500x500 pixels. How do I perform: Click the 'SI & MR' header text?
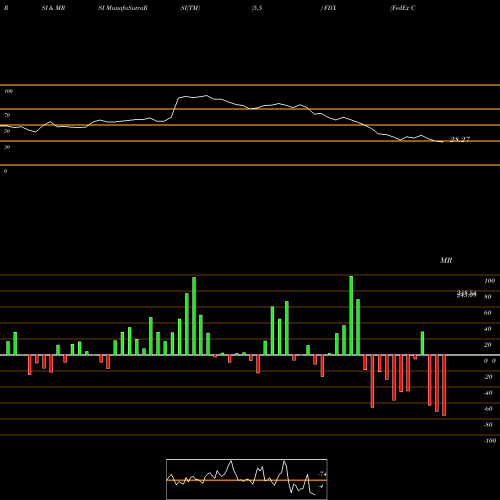[53, 8]
